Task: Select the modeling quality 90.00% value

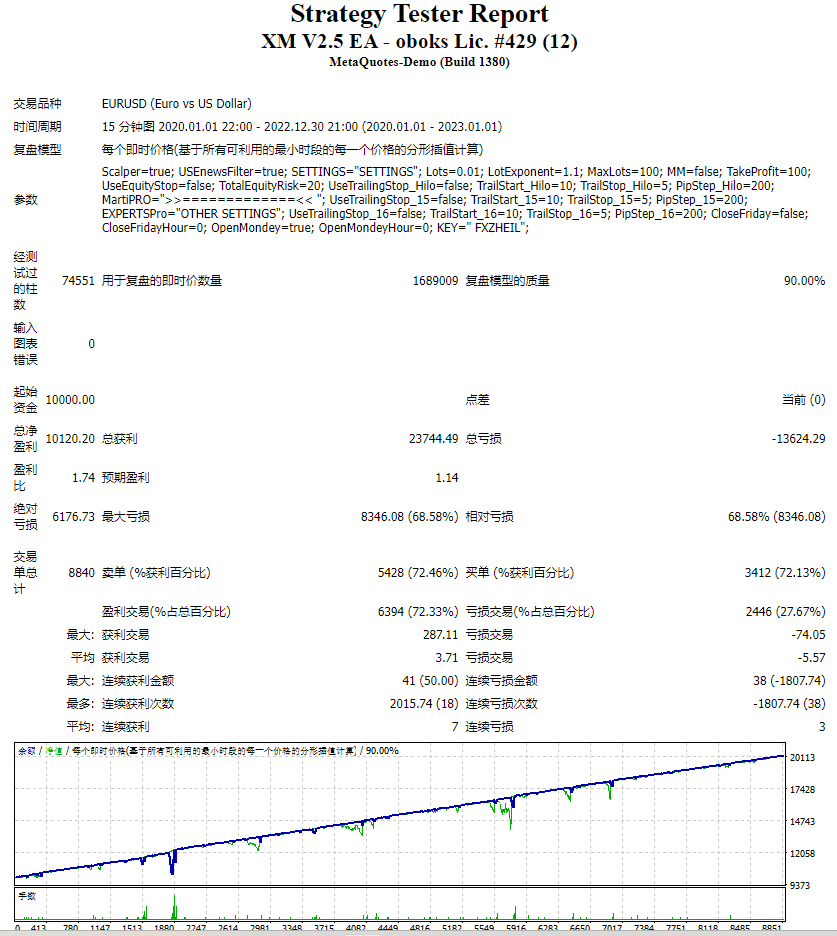Action: [806, 281]
